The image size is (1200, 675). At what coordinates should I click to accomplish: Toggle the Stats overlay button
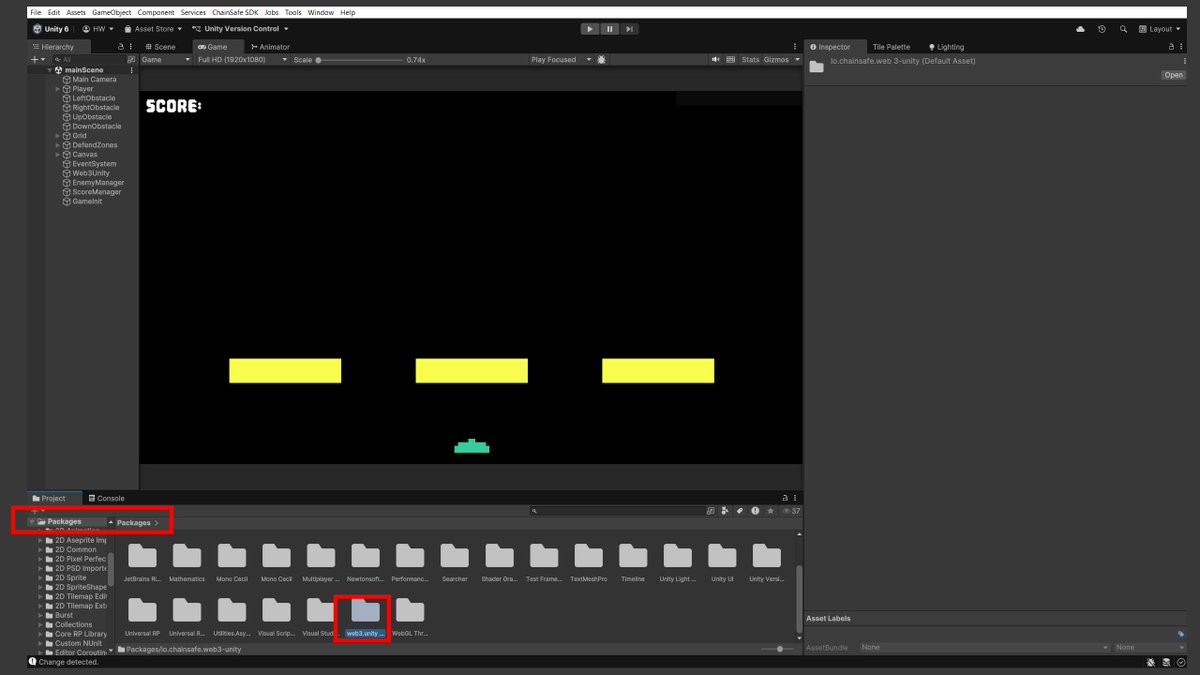(750, 60)
